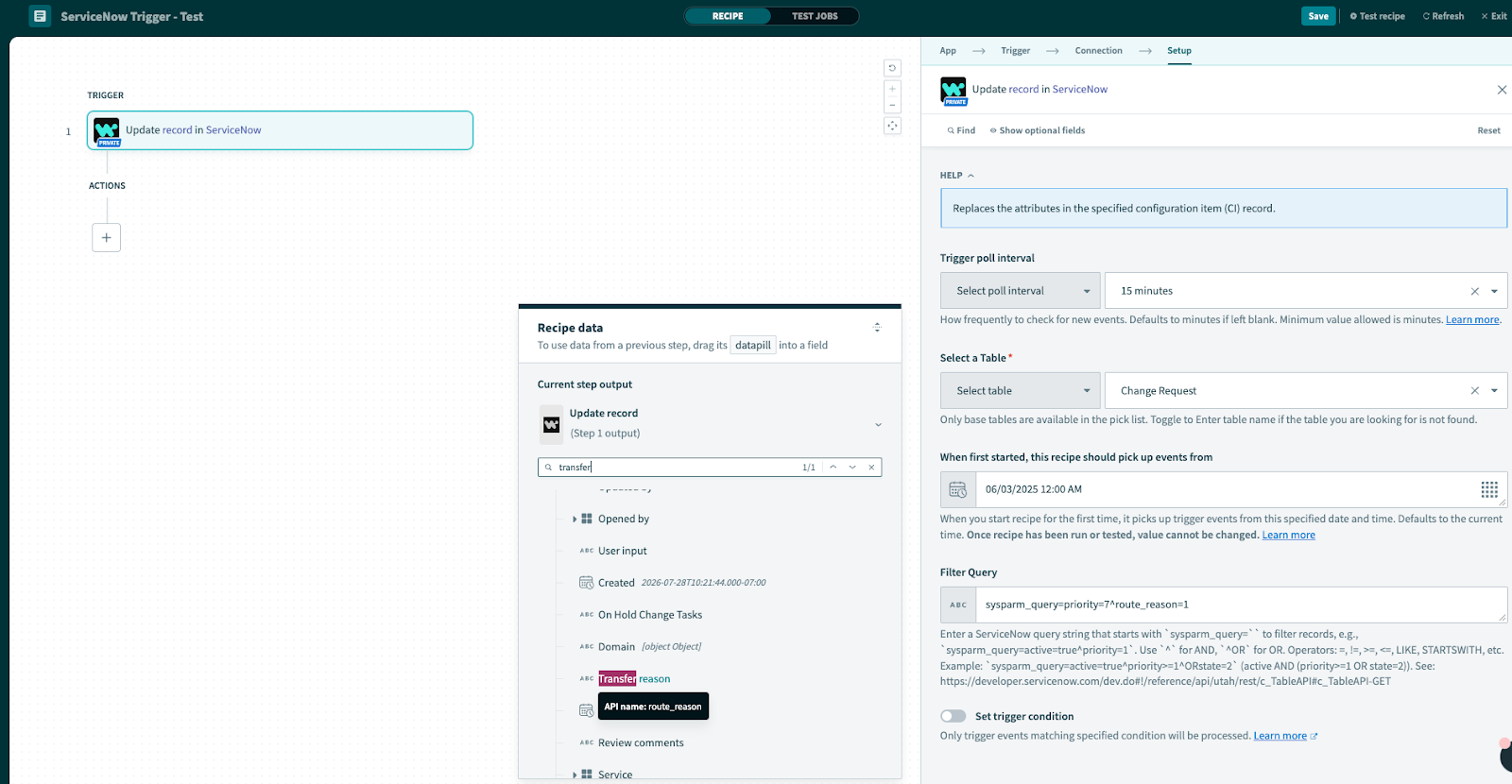Open the Change Request dropdown arrow
1512x784 pixels.
click(1494, 391)
